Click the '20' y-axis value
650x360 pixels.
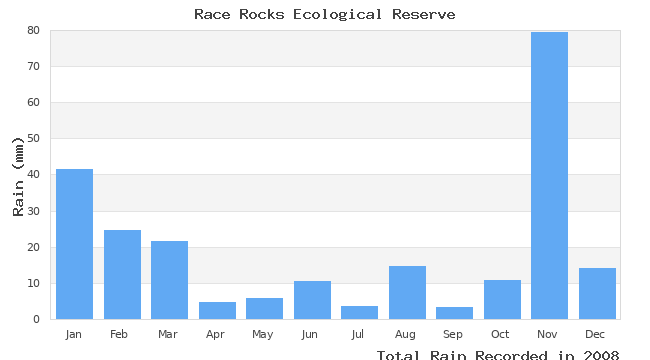click(x=34, y=247)
